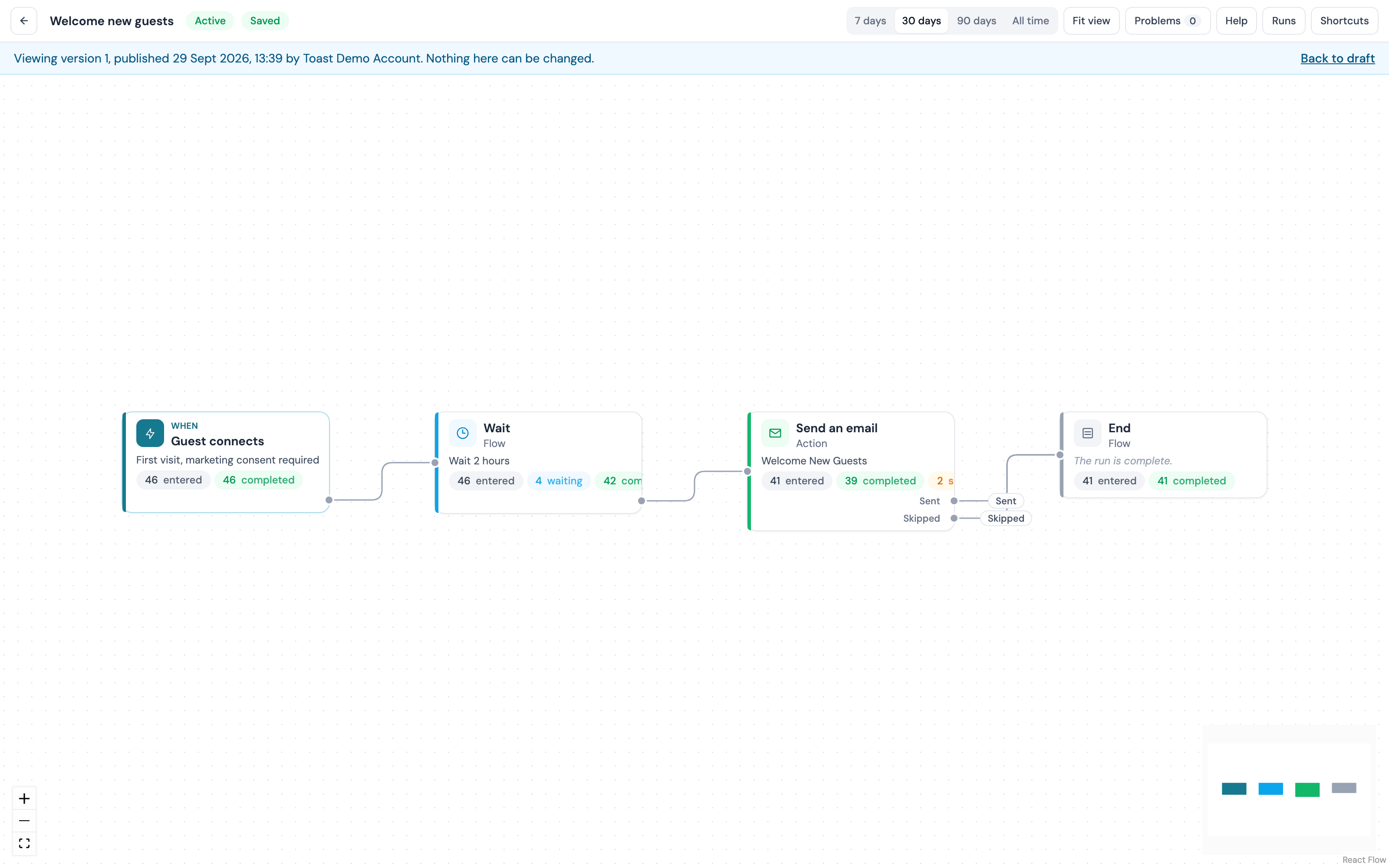
Task: Click the End node icon
Action: click(1088, 433)
